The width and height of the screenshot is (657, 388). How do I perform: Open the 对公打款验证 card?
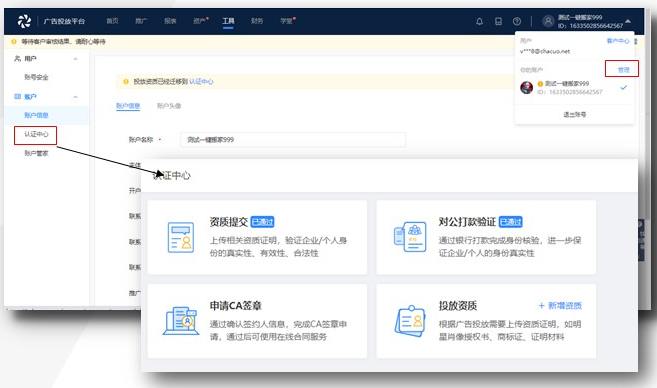point(486,237)
